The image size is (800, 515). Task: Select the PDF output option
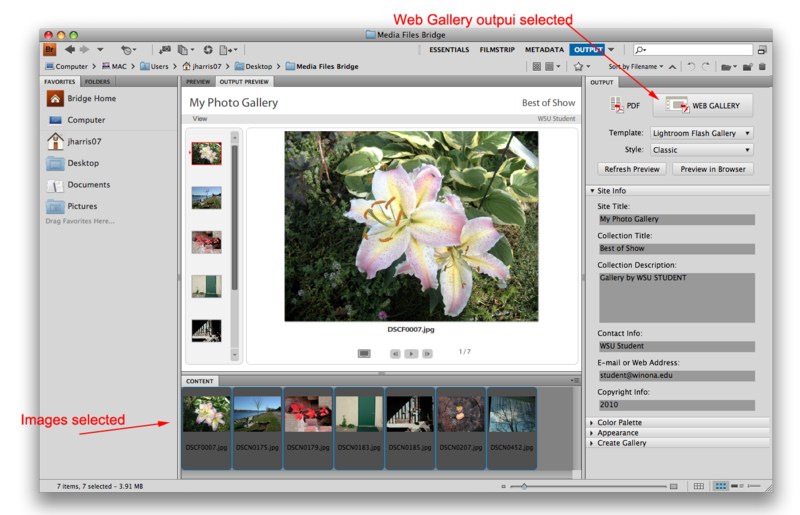click(625, 104)
